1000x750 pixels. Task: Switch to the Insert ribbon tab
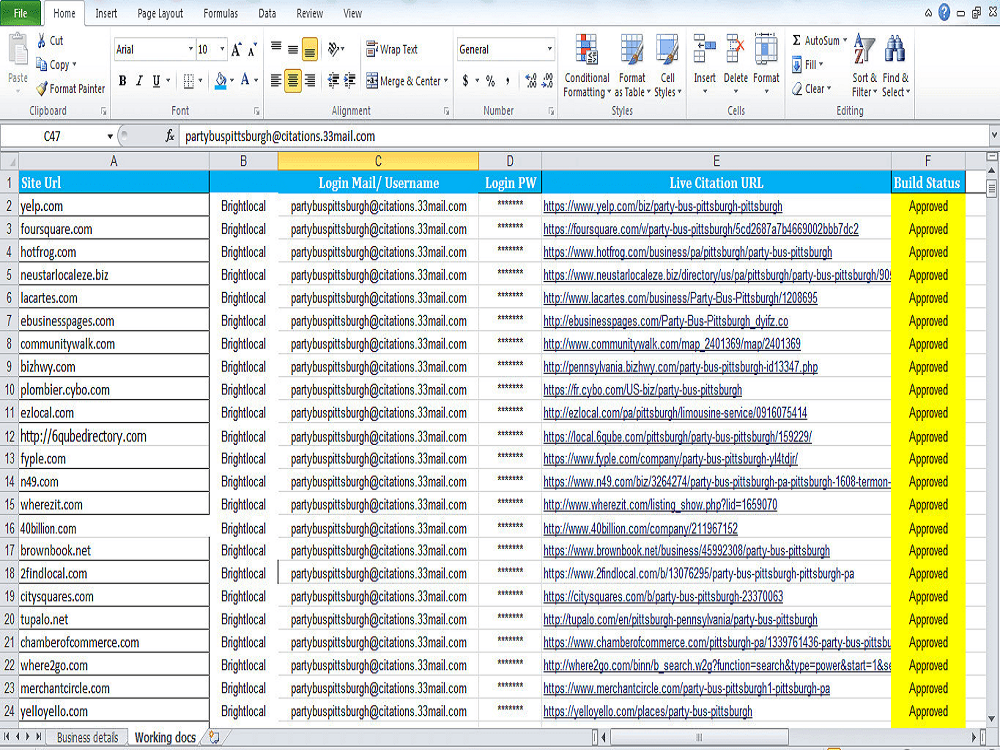click(x=106, y=13)
